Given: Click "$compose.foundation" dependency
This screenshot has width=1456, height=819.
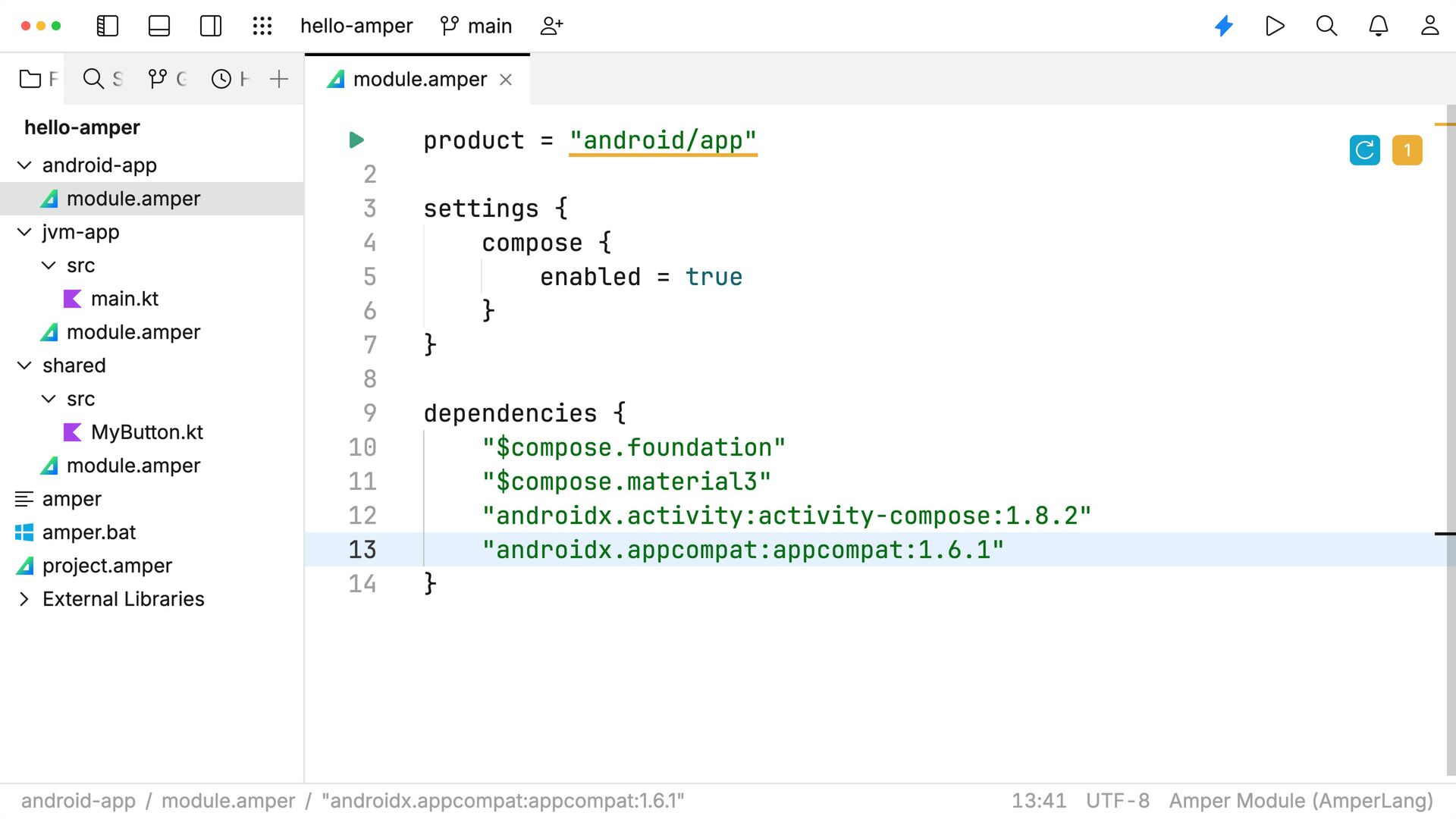Looking at the screenshot, I should coord(634,447).
